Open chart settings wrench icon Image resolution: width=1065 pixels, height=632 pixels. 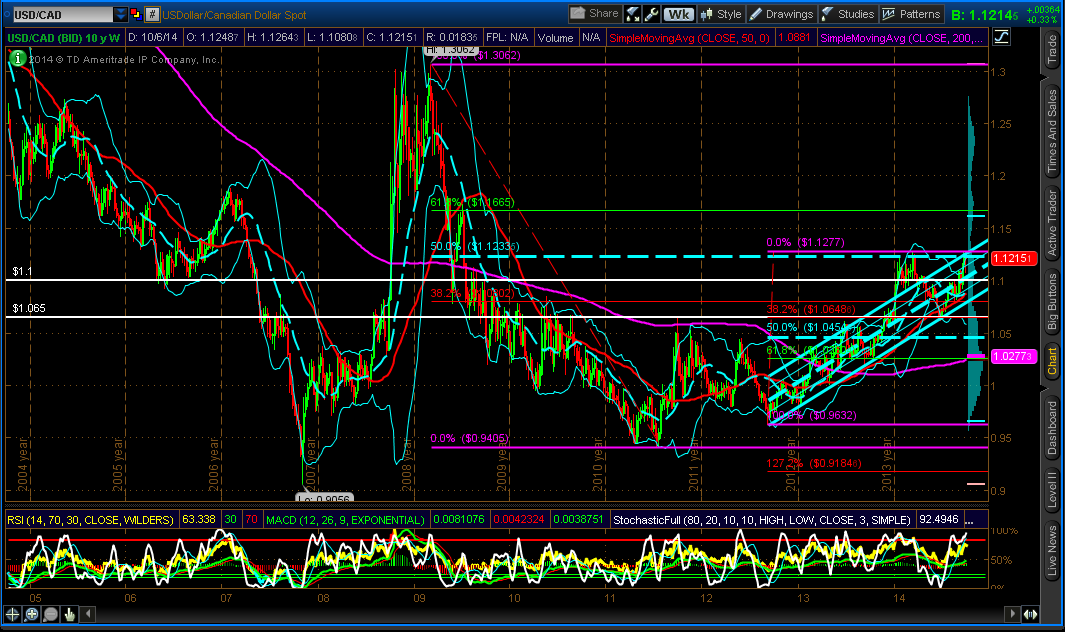tap(651, 14)
